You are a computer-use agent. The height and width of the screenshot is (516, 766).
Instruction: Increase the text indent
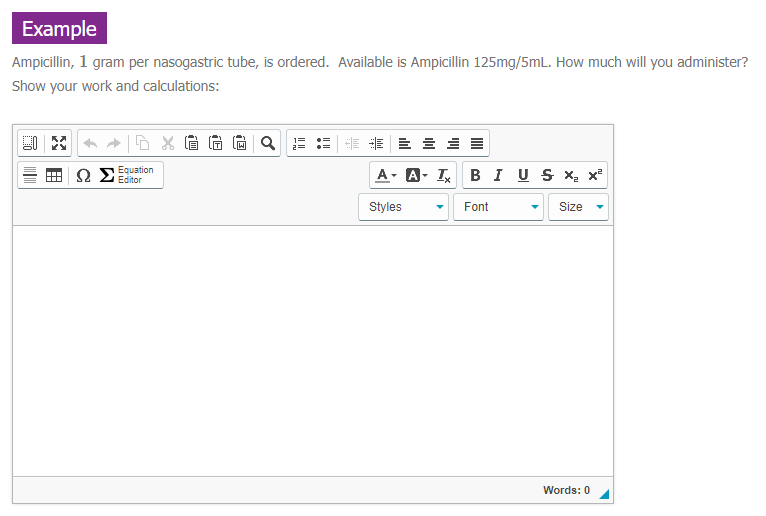(376, 143)
